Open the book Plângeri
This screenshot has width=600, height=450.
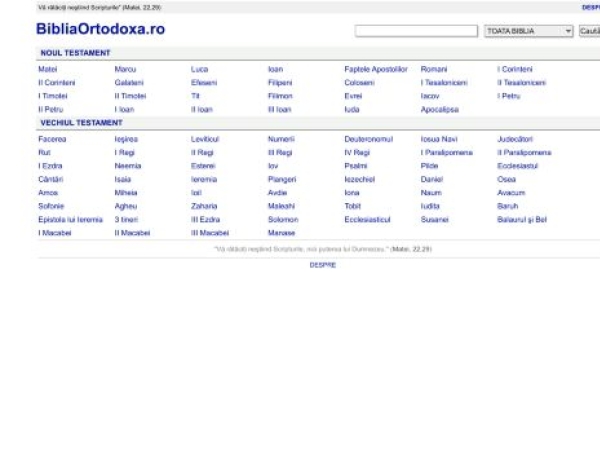282,179
